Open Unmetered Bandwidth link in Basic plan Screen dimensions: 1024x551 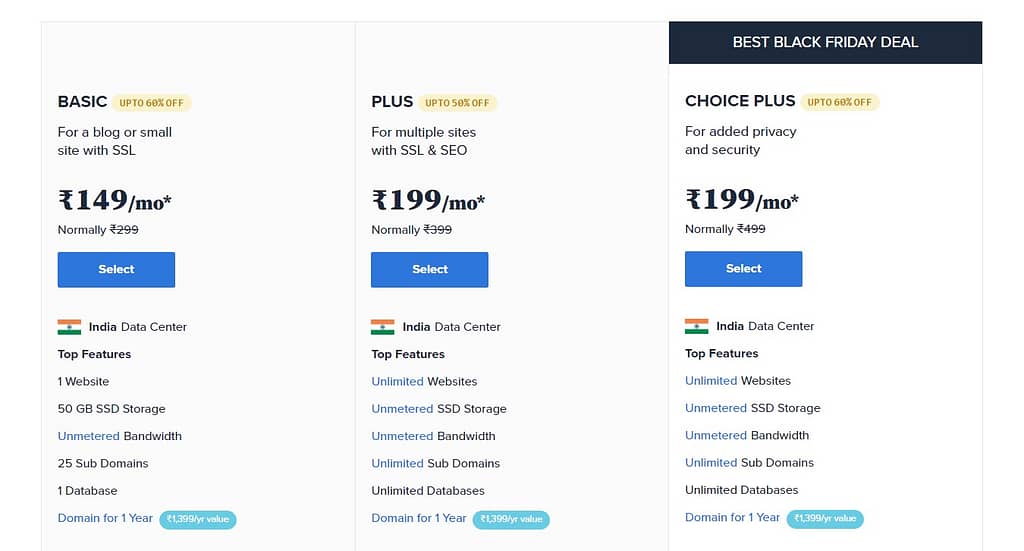pos(88,436)
